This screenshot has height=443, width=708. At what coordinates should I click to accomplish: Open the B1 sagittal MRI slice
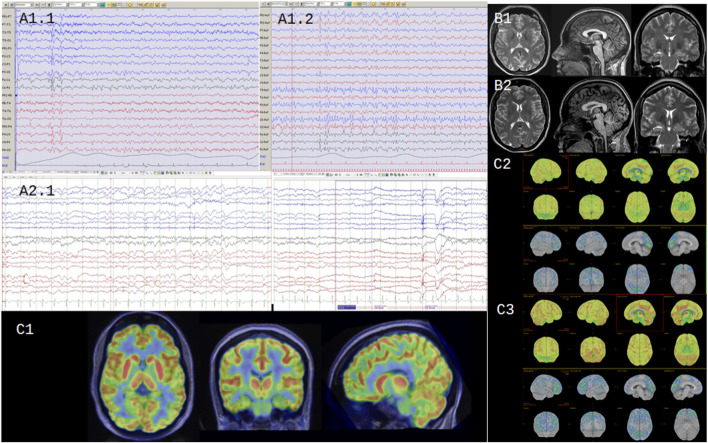592,42
